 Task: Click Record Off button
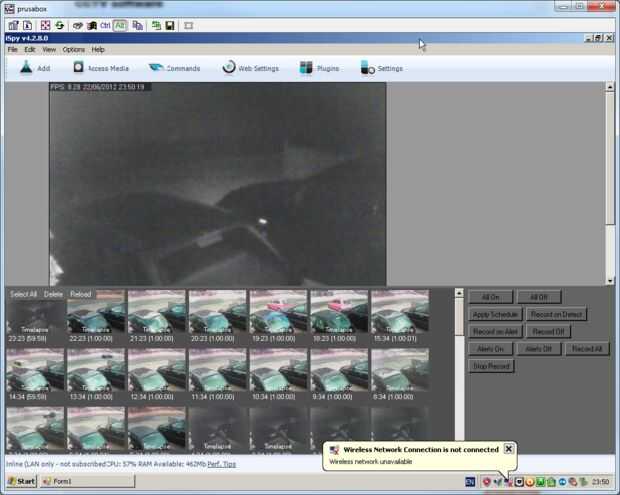(548, 331)
